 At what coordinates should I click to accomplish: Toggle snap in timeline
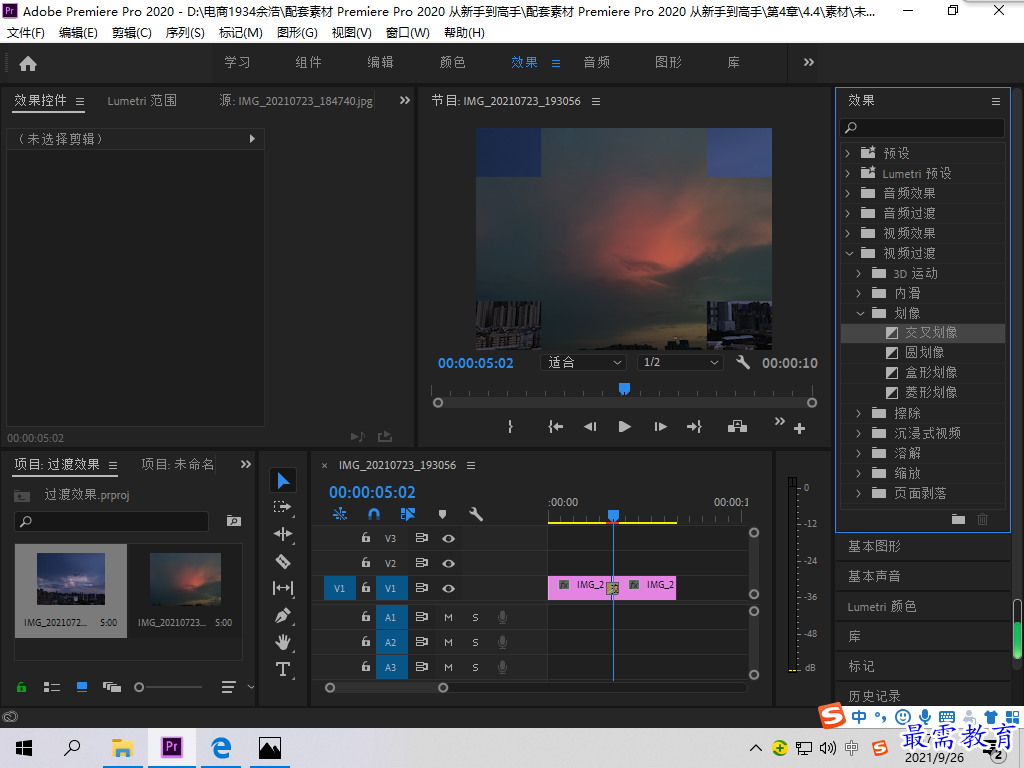click(374, 515)
